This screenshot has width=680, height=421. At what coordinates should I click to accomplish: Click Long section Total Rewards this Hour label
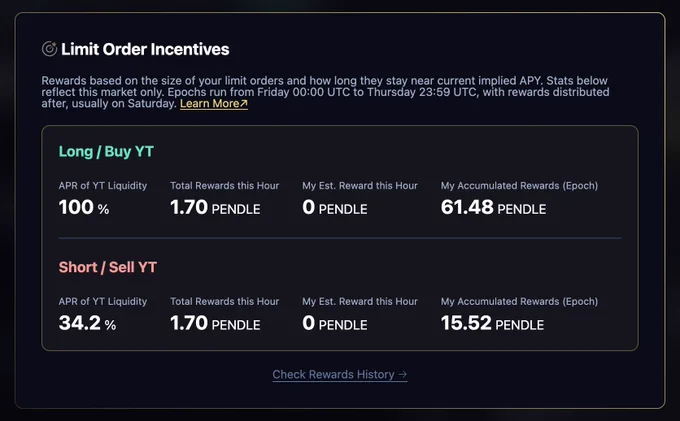coord(225,186)
